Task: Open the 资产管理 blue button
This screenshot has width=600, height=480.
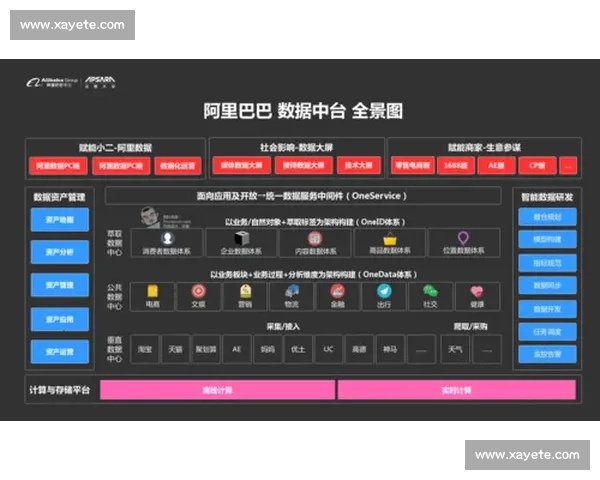Action: pyautogui.click(x=60, y=285)
